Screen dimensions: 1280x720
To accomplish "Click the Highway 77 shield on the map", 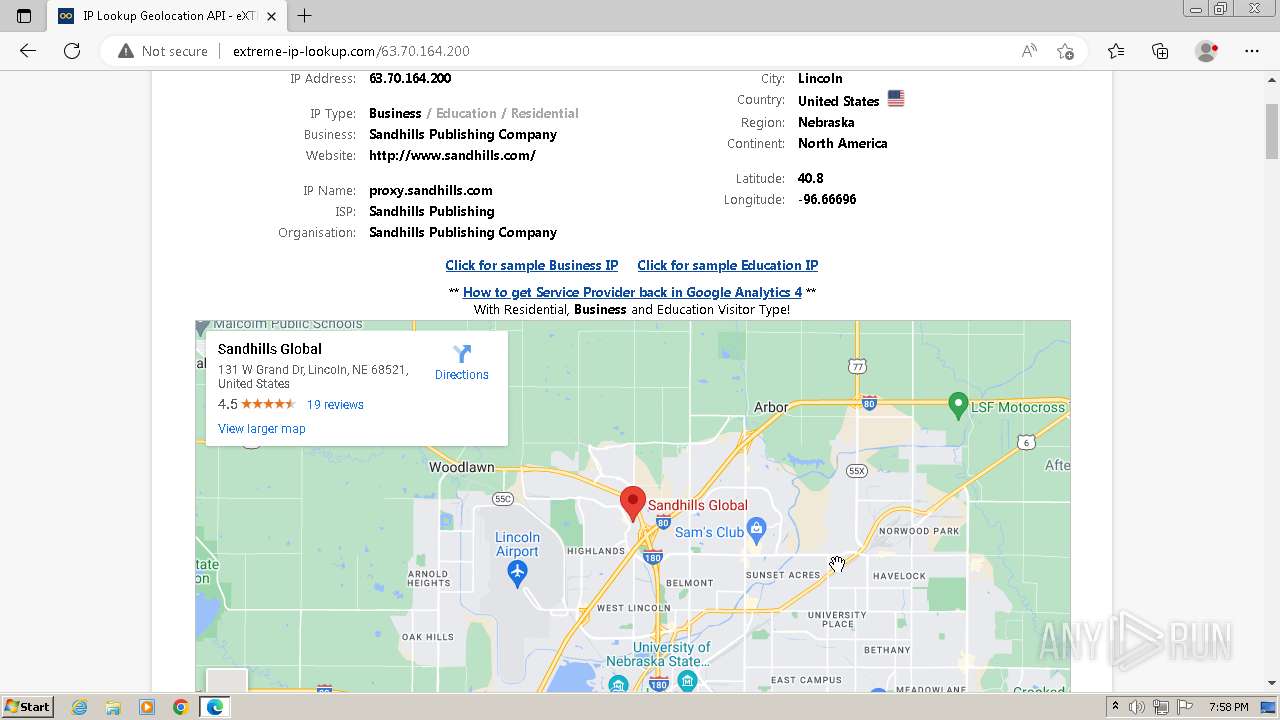I will tap(857, 367).
